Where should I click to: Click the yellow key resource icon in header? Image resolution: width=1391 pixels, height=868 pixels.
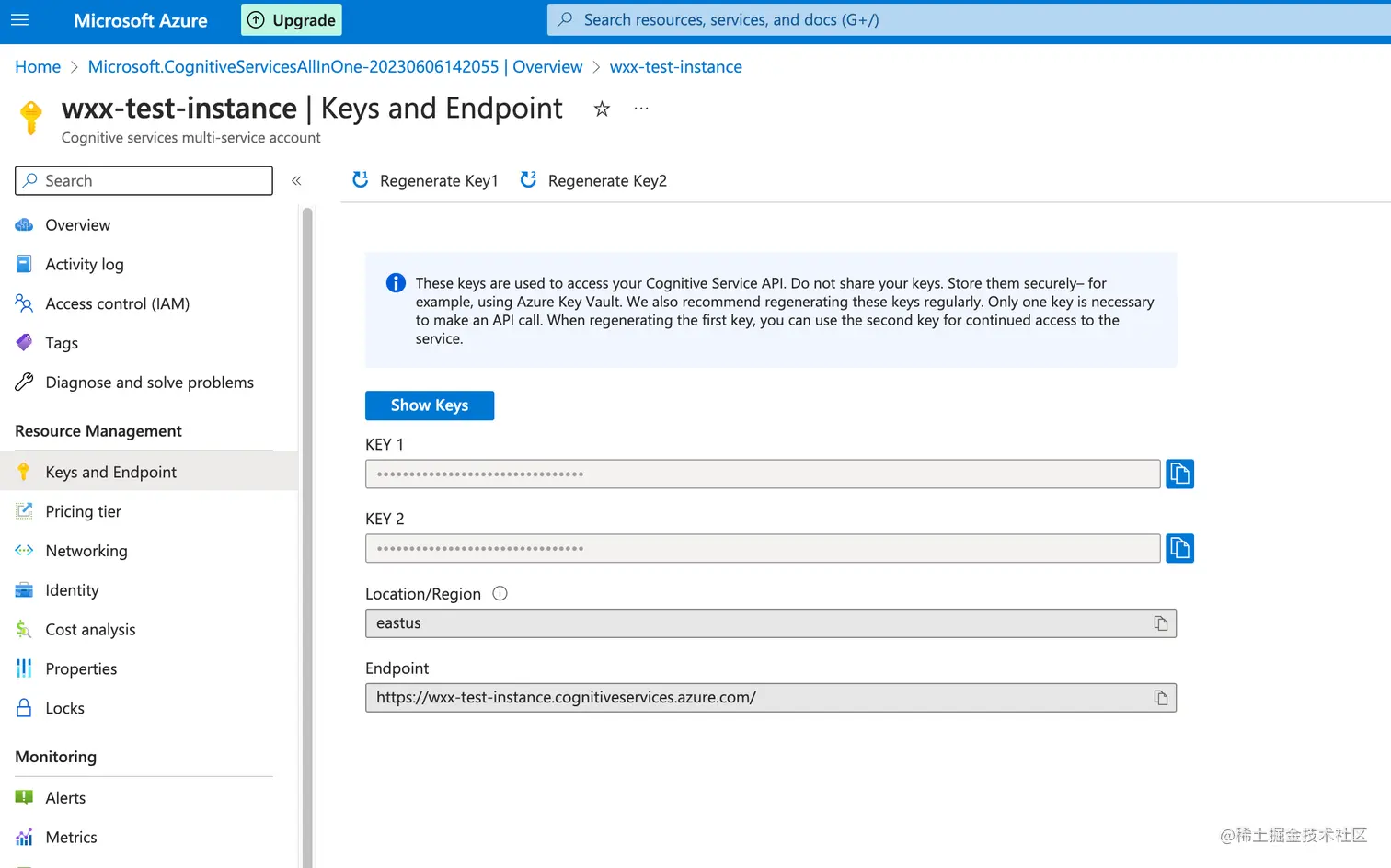[x=31, y=118]
